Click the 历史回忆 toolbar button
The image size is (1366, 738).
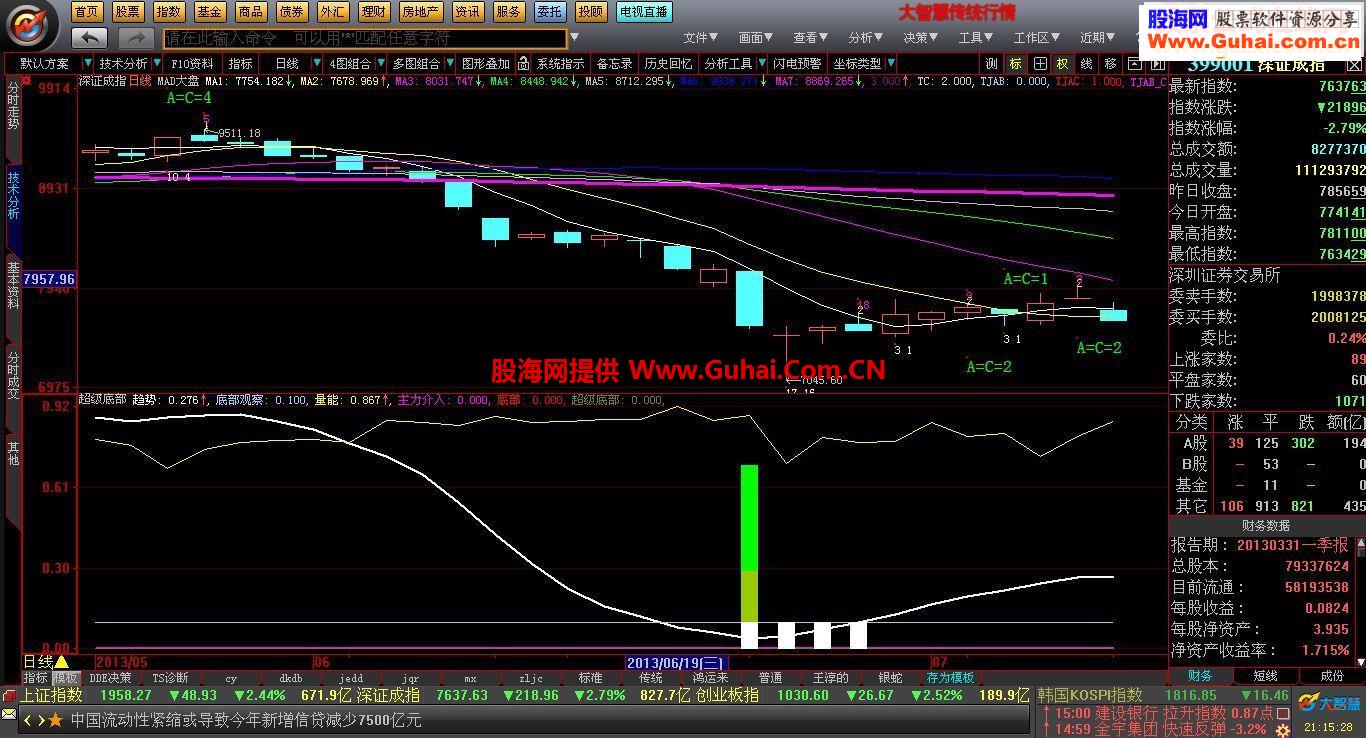[x=668, y=63]
